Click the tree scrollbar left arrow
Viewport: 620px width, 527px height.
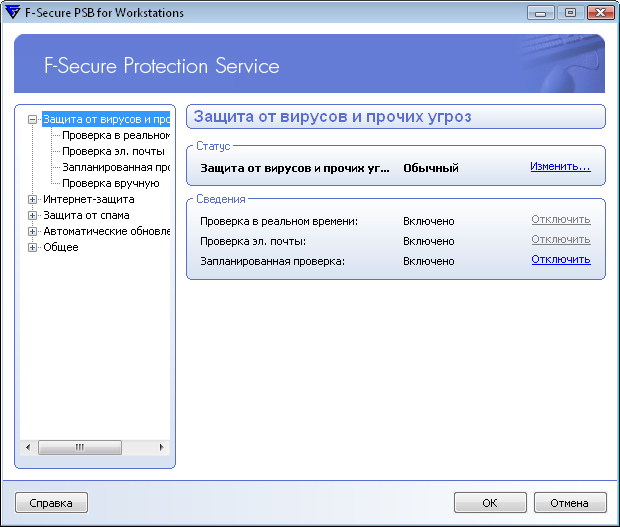[x=28, y=448]
